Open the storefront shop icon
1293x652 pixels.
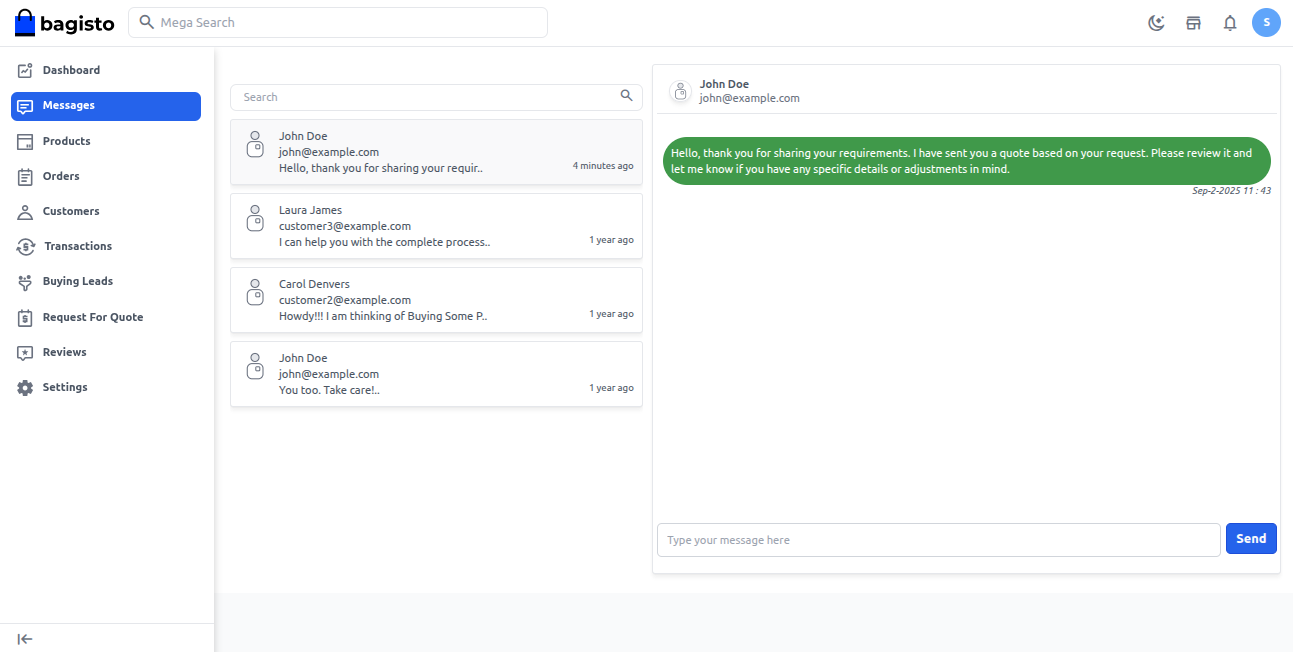[1193, 23]
